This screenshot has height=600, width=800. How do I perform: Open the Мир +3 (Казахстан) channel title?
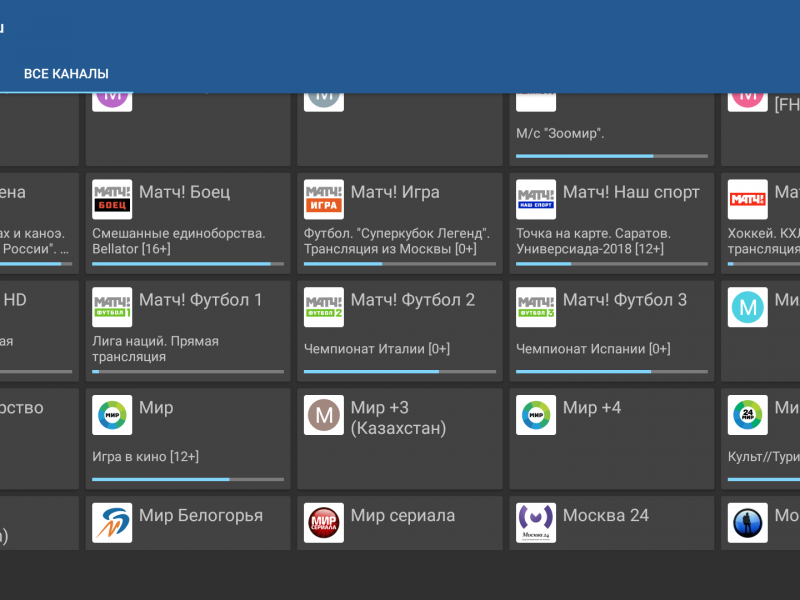[x=398, y=418]
